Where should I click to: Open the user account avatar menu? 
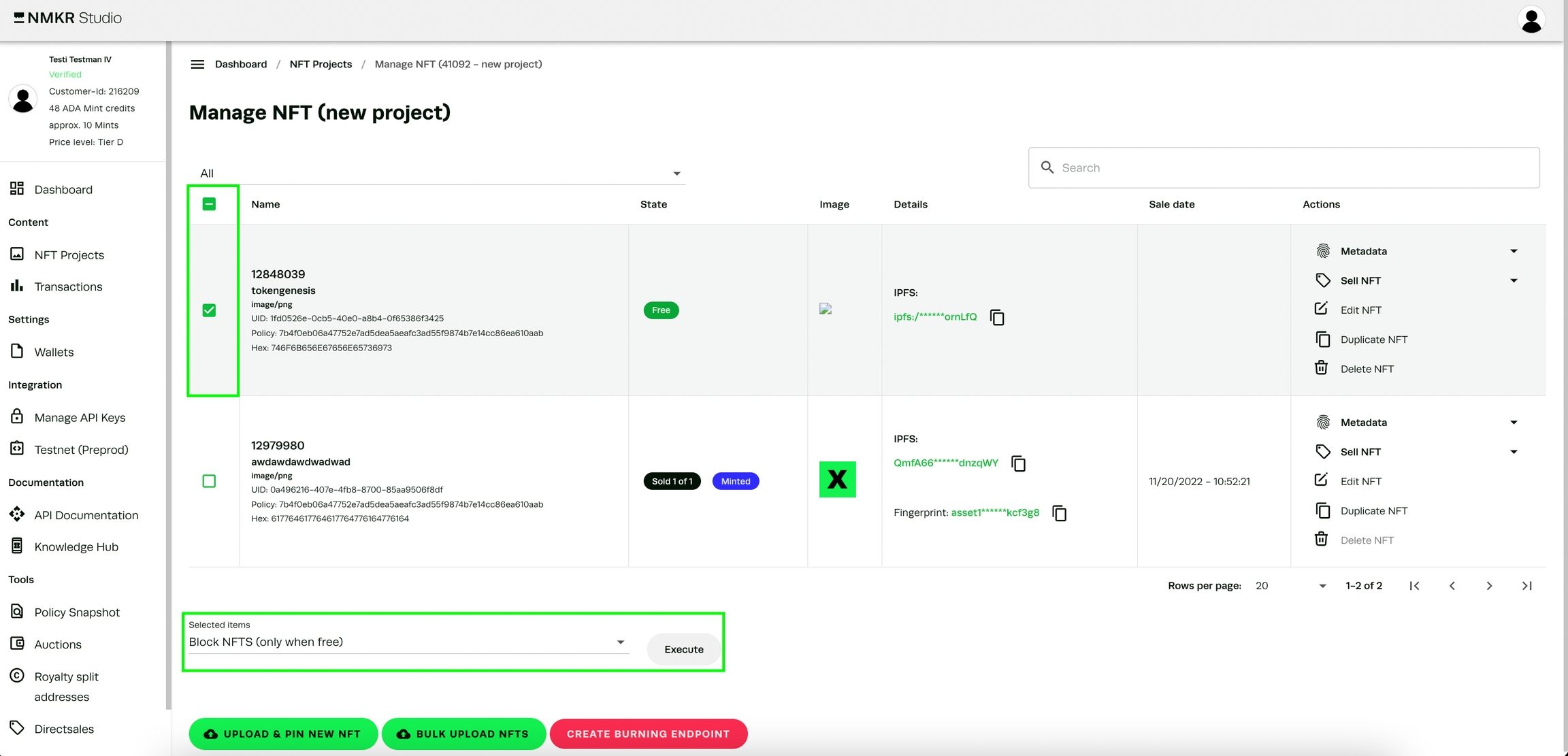click(x=1531, y=20)
